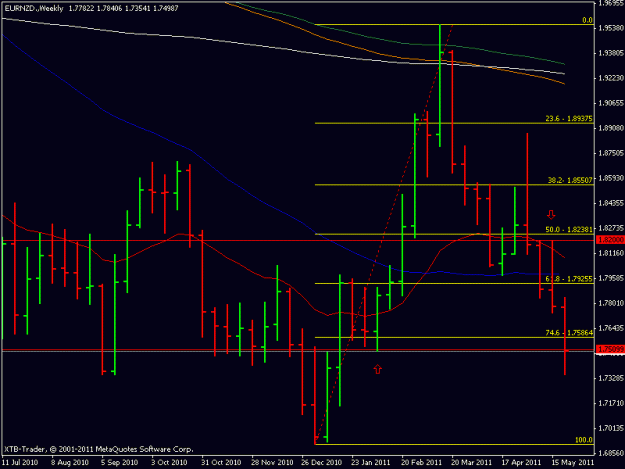Click the open value 1.77822 in header

pyautogui.click(x=82, y=8)
